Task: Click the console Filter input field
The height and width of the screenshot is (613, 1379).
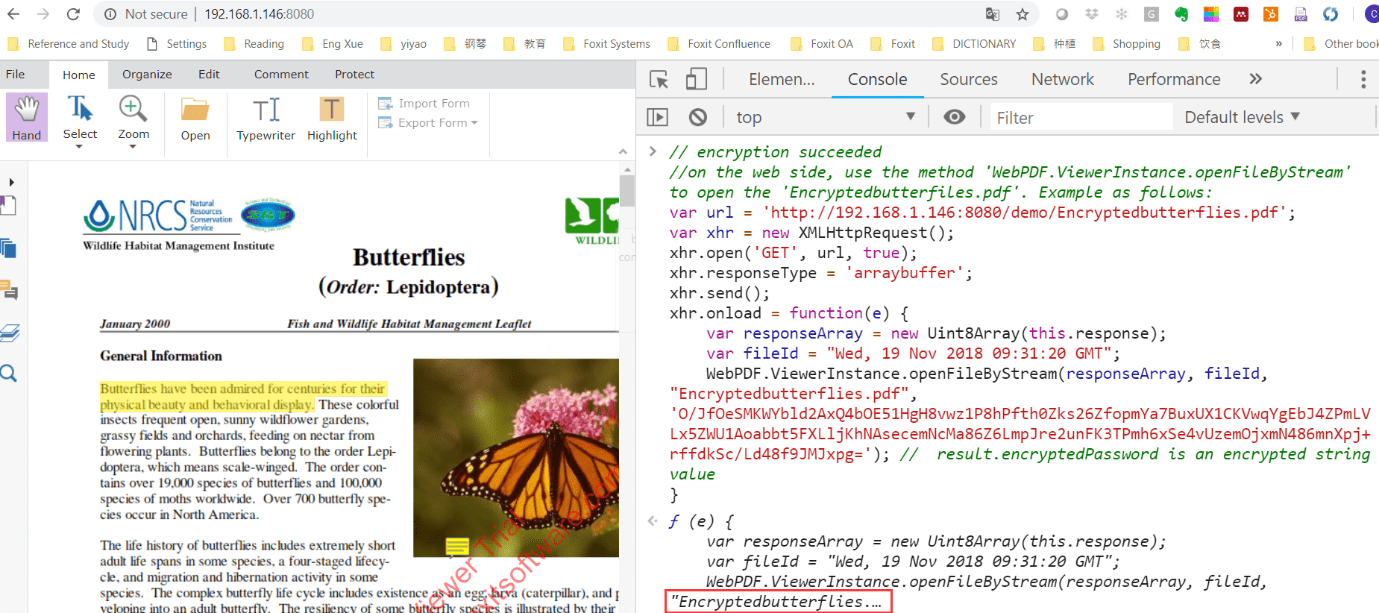Action: [1080, 117]
